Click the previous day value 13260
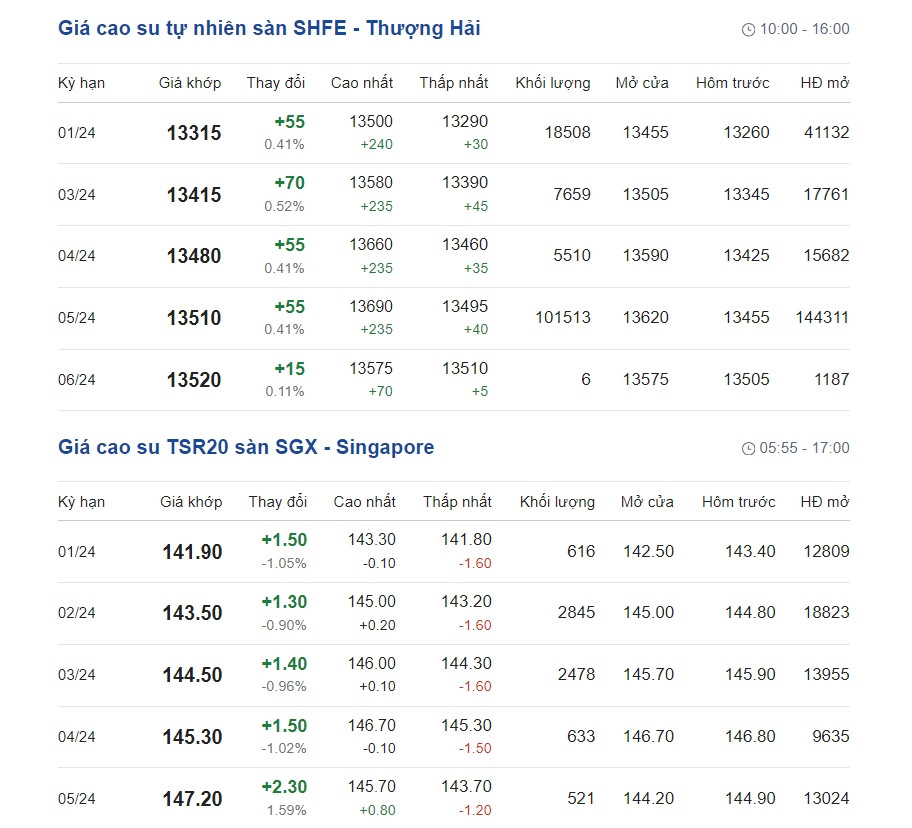 [746, 133]
